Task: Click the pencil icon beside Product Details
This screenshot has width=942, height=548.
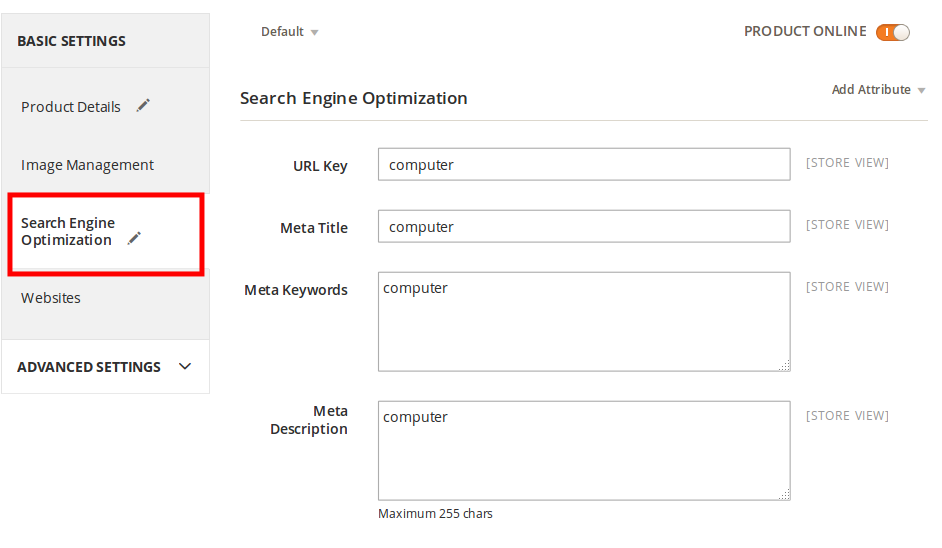Action: [x=143, y=105]
